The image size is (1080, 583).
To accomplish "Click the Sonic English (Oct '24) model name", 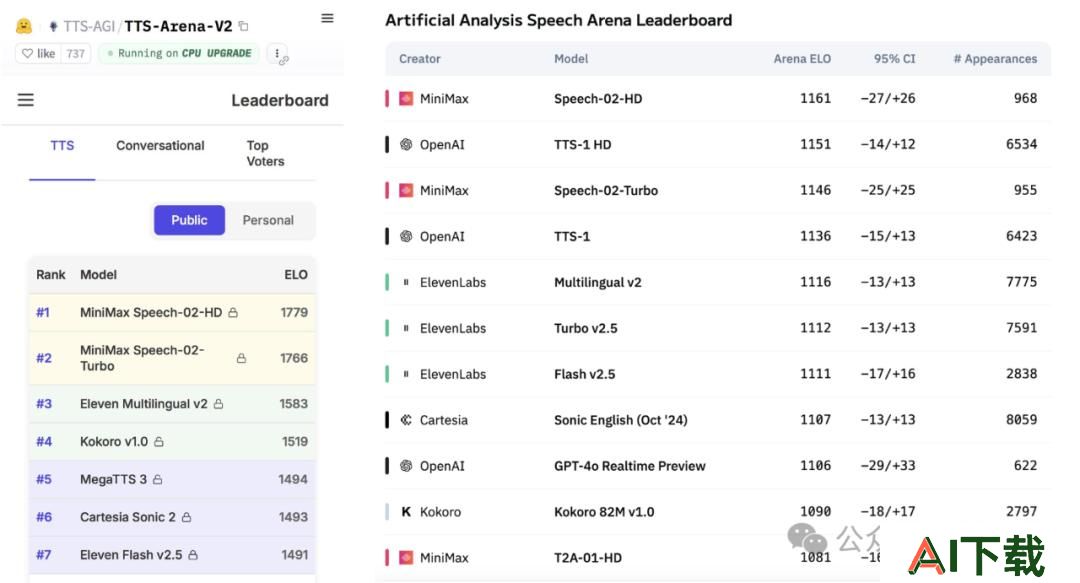I will (x=621, y=420).
